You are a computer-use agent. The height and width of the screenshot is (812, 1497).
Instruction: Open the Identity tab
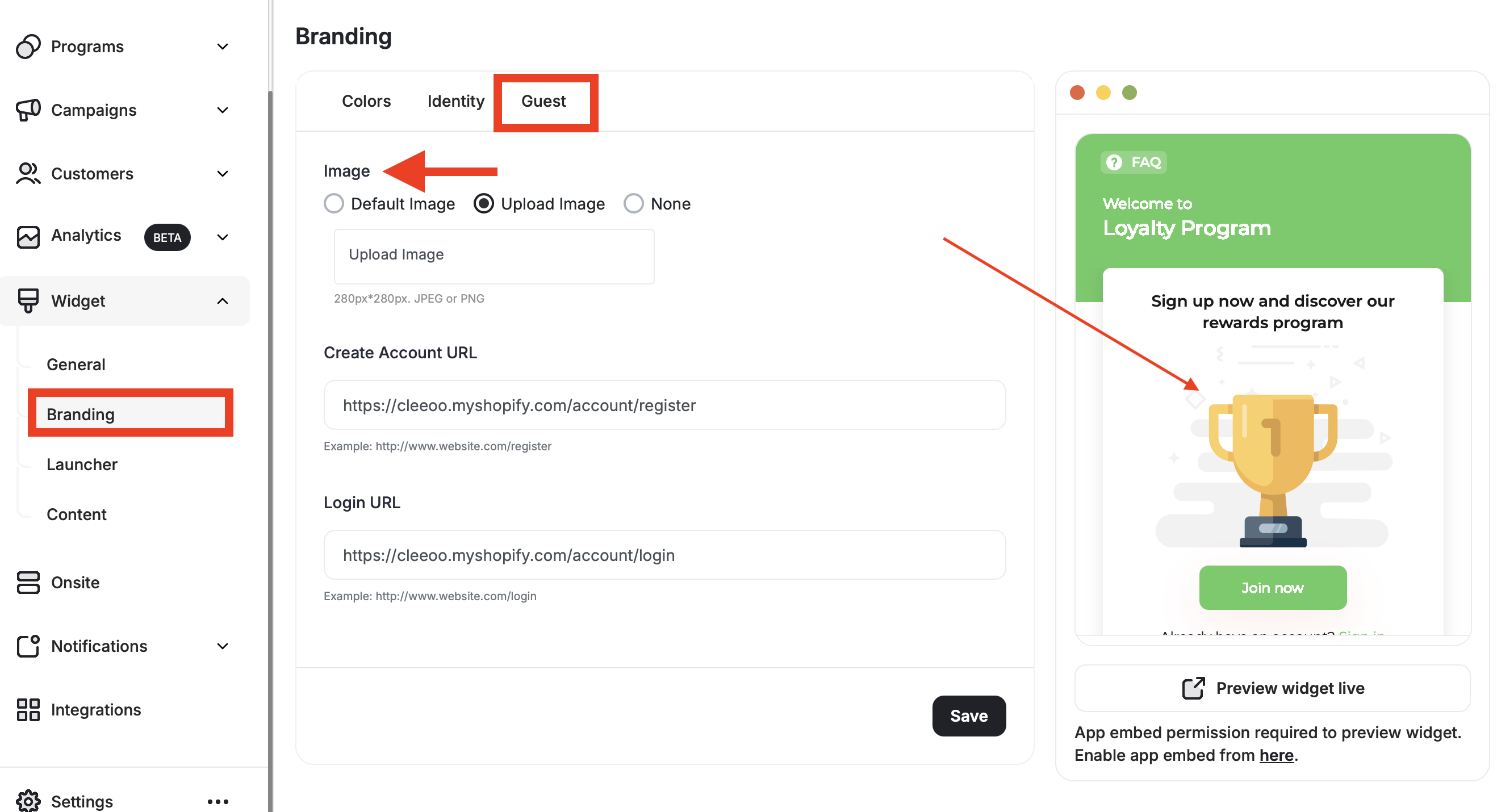[455, 101]
